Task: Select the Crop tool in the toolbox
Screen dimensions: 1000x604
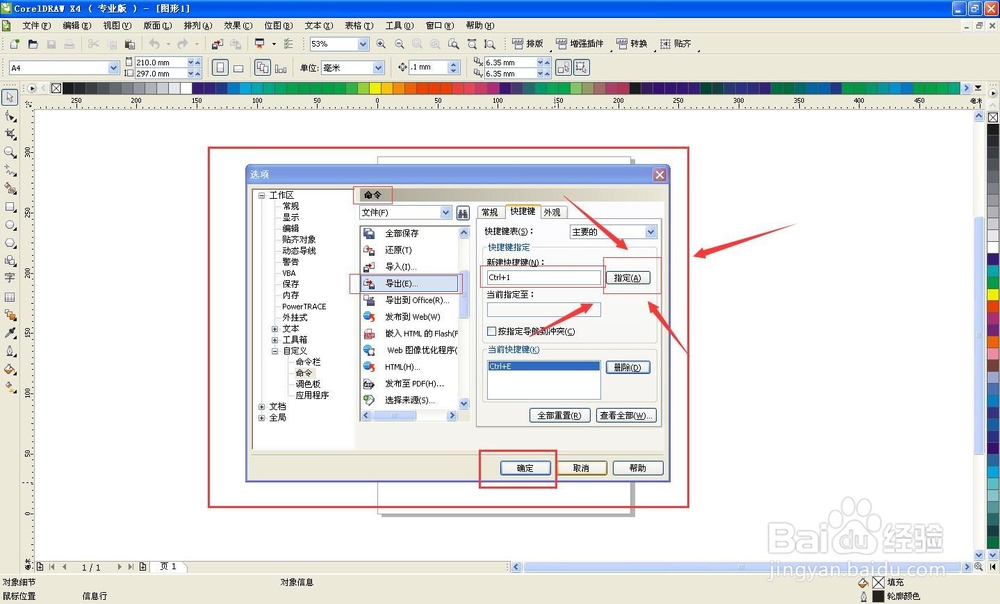Action: [x=10, y=134]
